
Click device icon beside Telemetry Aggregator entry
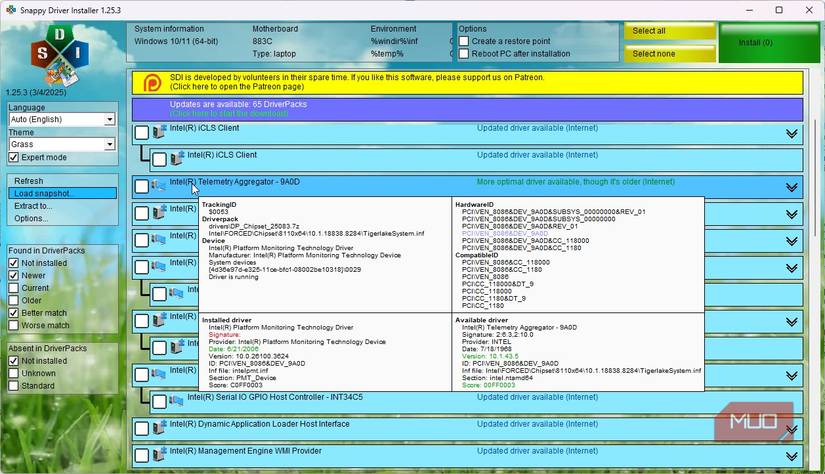coord(159,186)
